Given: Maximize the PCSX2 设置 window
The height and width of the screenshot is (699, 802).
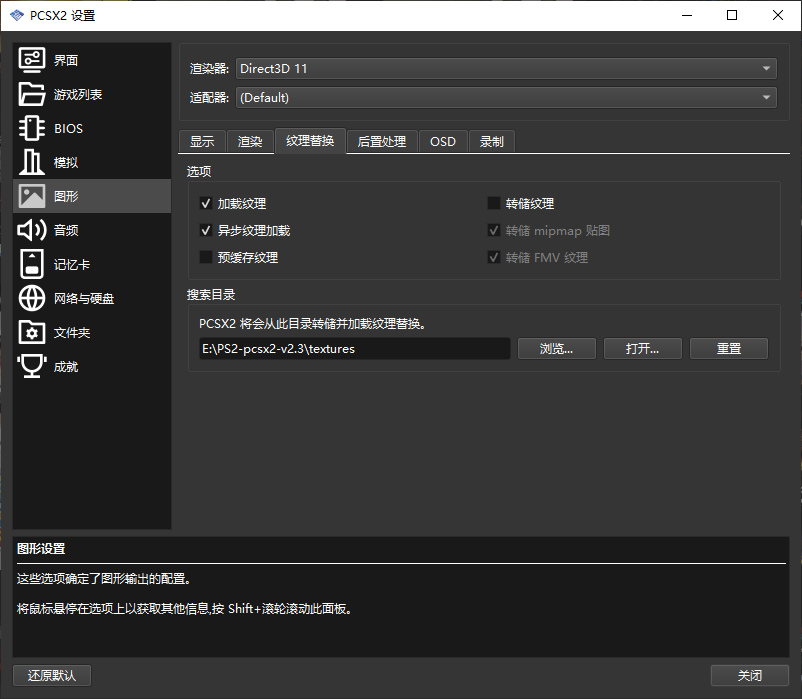Looking at the screenshot, I should click(732, 15).
